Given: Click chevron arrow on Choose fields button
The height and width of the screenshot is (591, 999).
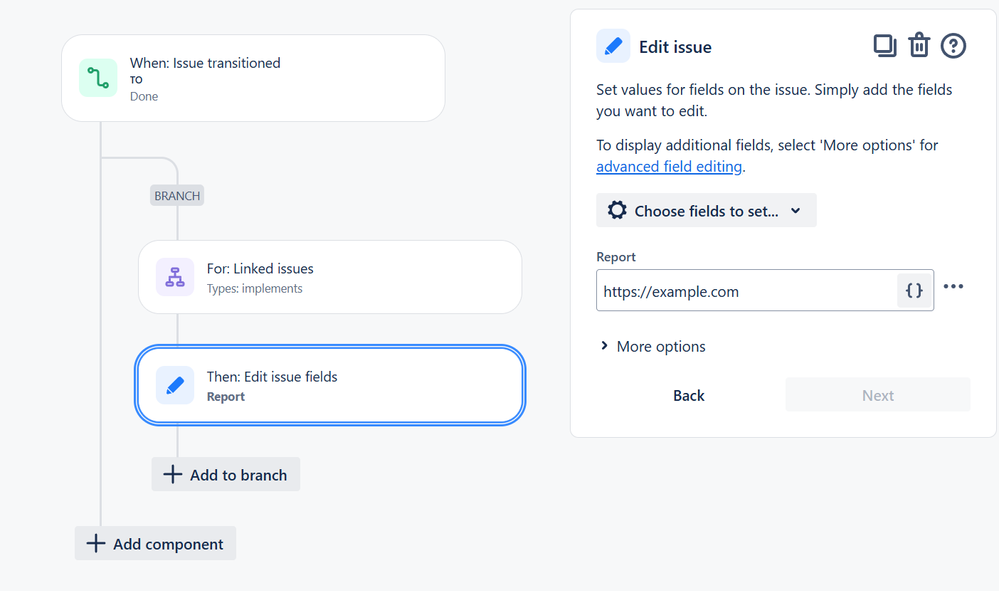Looking at the screenshot, I should pyautogui.click(x=796, y=211).
